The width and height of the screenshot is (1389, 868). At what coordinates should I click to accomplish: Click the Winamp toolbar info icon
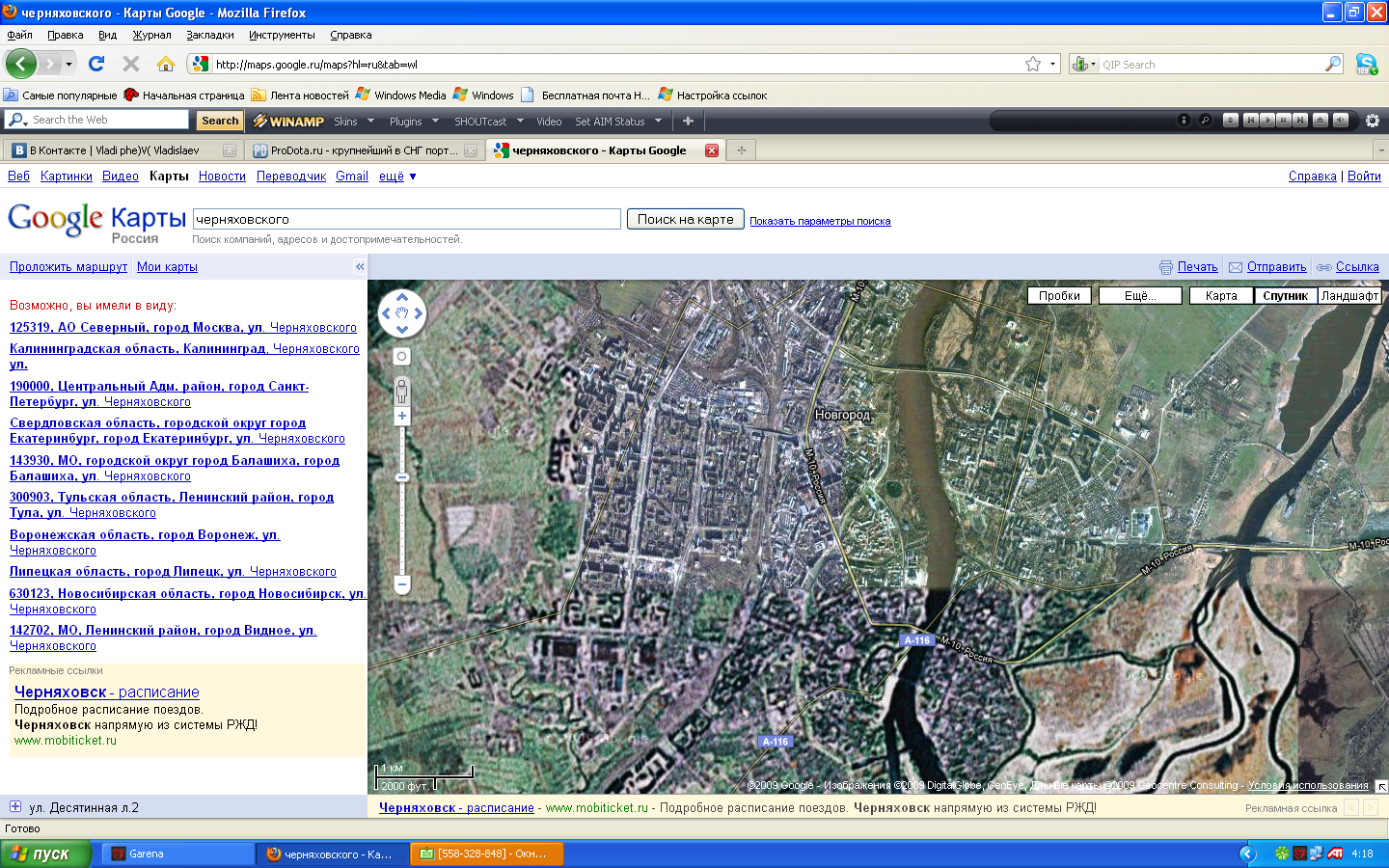tap(1184, 121)
